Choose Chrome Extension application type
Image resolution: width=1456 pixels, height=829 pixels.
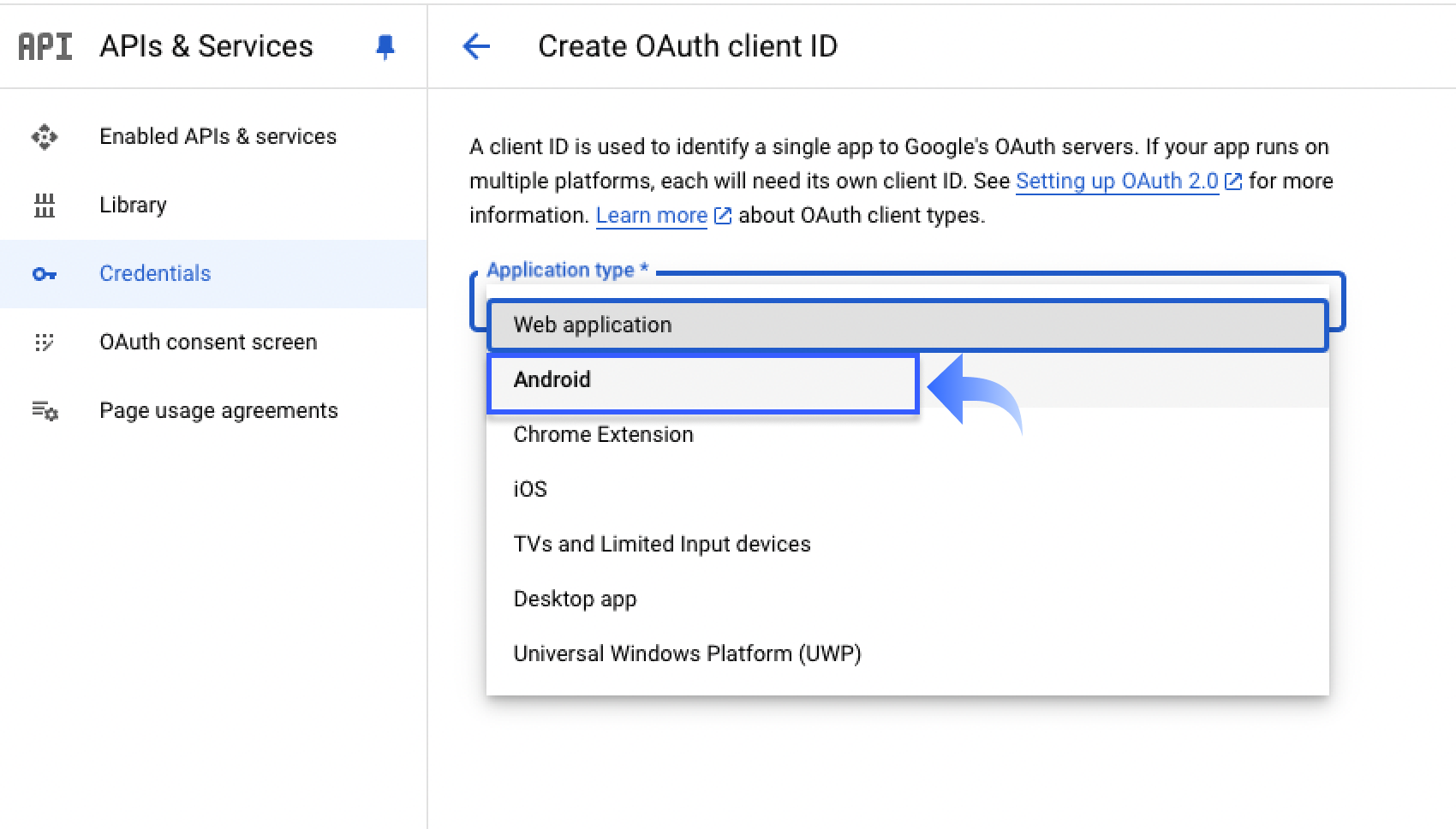[908, 434]
